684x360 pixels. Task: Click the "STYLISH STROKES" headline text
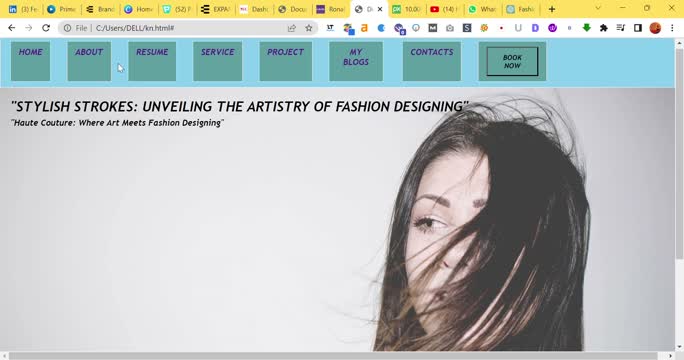click(239, 106)
